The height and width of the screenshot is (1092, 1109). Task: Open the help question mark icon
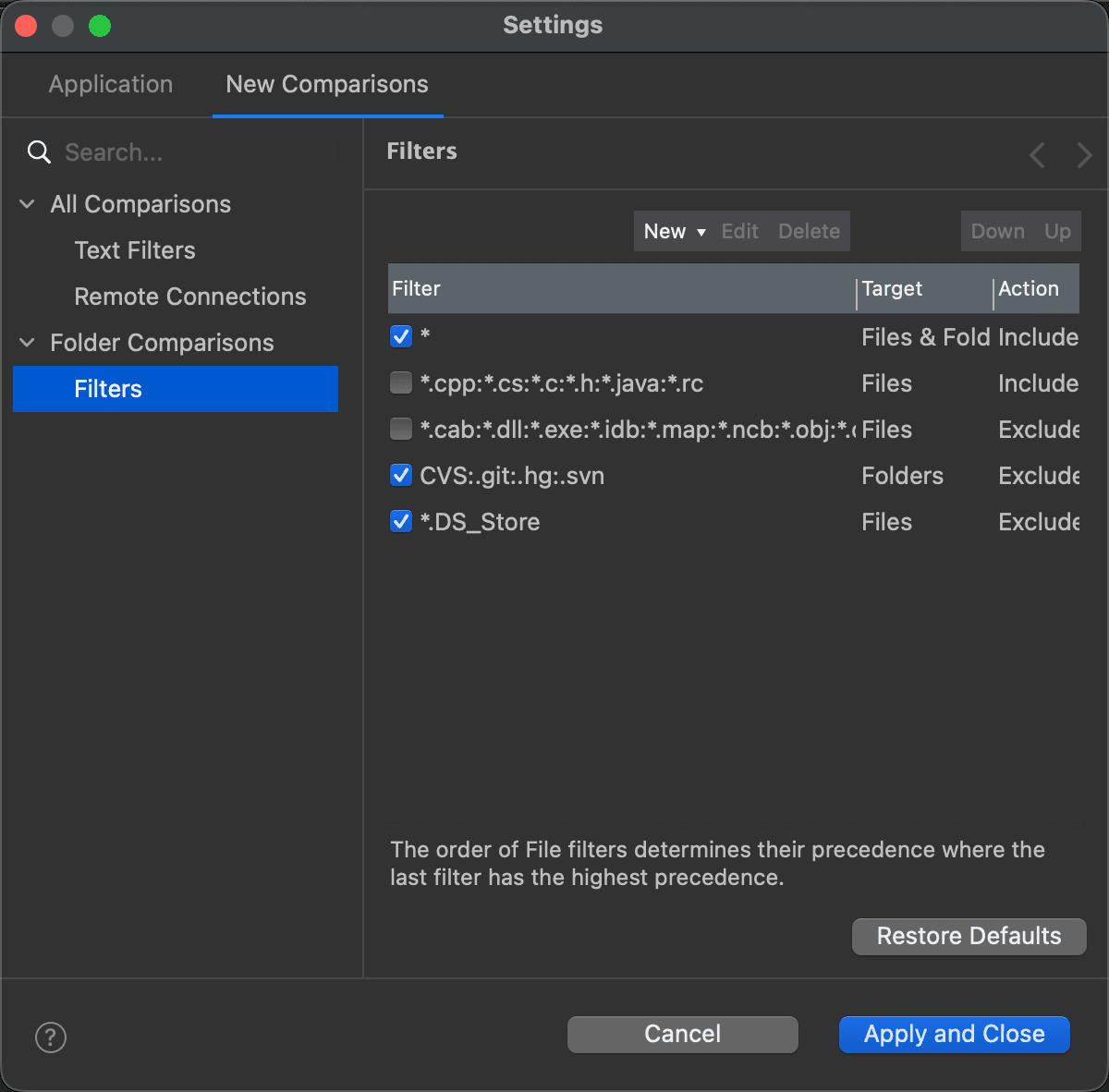click(51, 1037)
